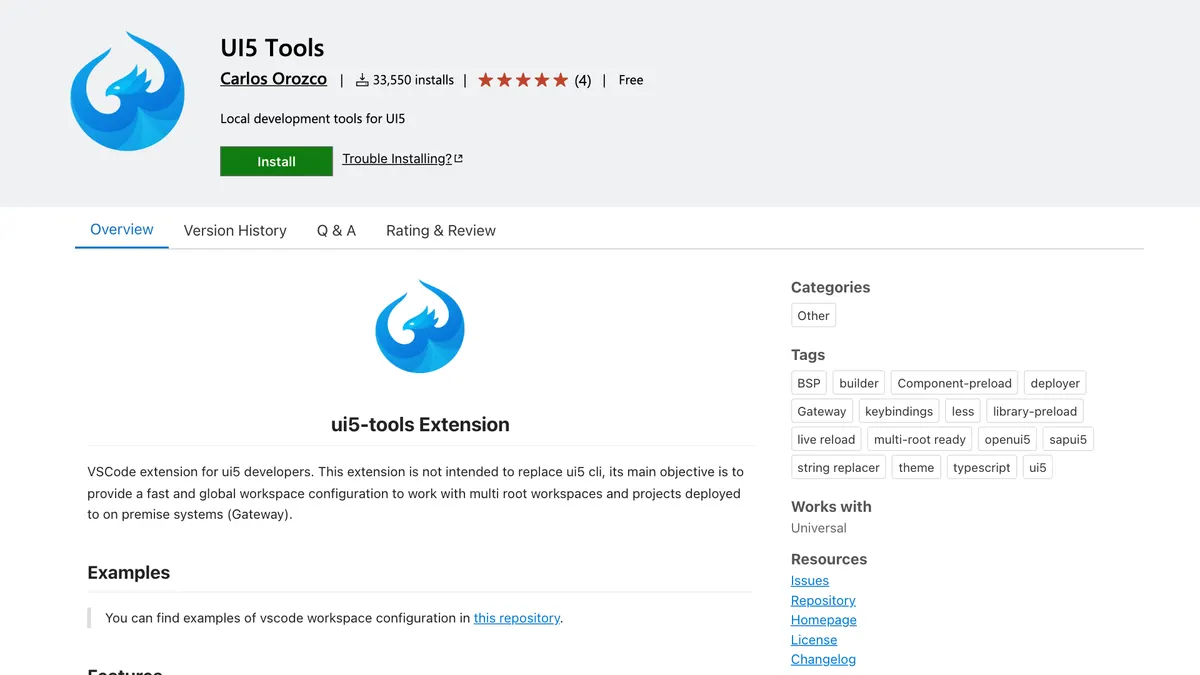Select the typescript tag
This screenshot has height=675, width=1200.
(x=982, y=467)
